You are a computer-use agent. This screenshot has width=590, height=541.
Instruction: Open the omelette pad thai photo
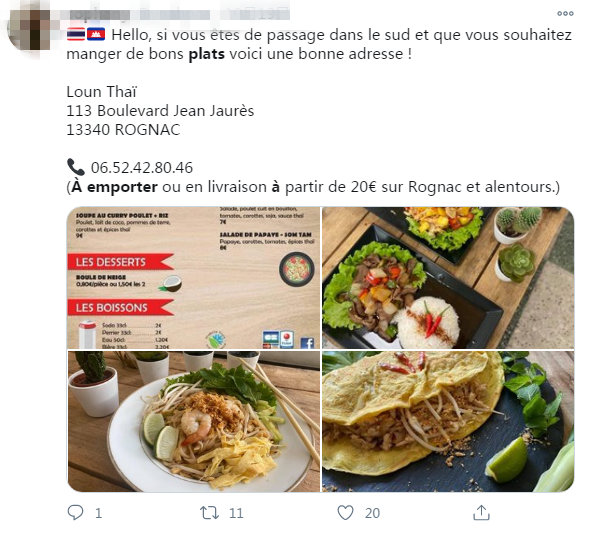point(448,421)
